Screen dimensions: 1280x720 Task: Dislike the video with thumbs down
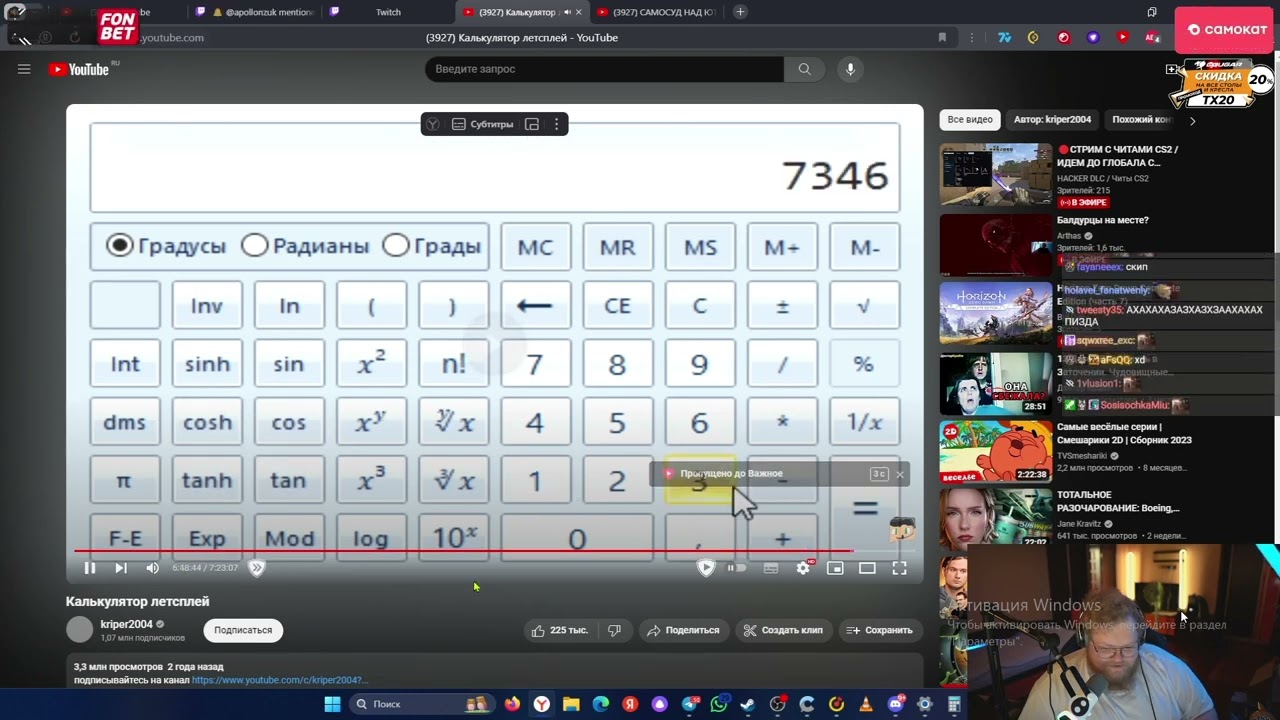615,630
